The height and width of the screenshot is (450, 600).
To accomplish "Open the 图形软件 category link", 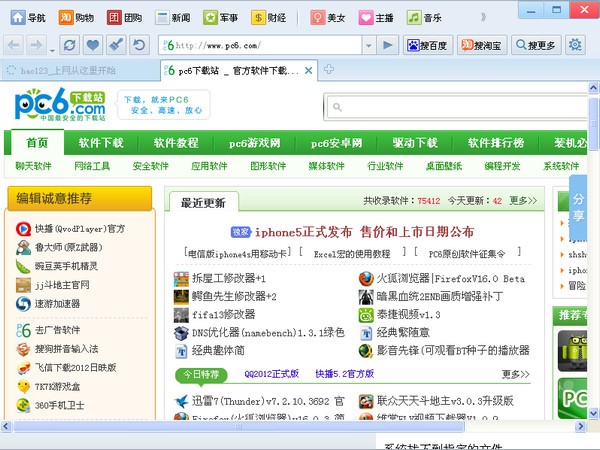I will coord(268,166).
